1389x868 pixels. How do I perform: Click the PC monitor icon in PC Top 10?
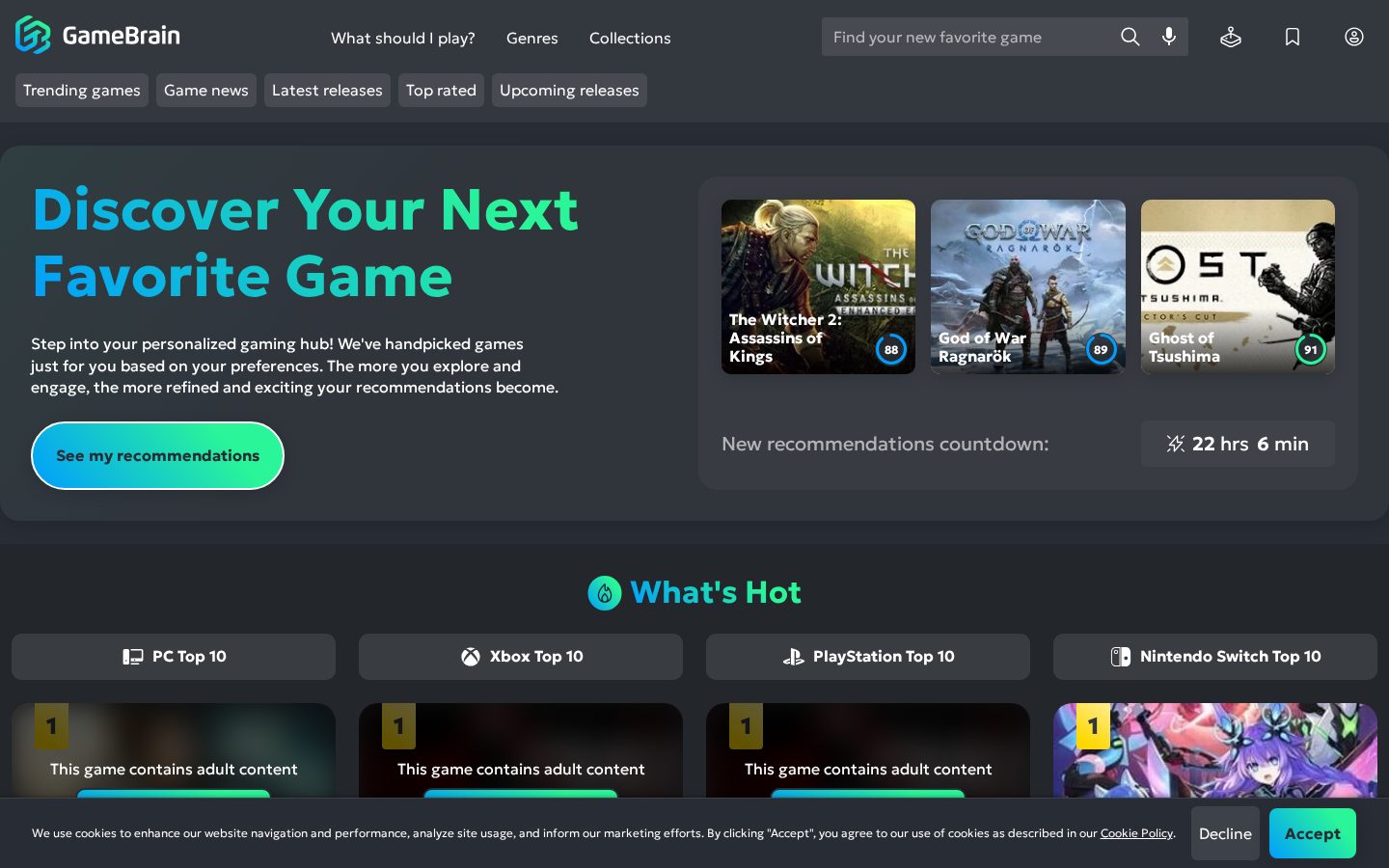132,657
